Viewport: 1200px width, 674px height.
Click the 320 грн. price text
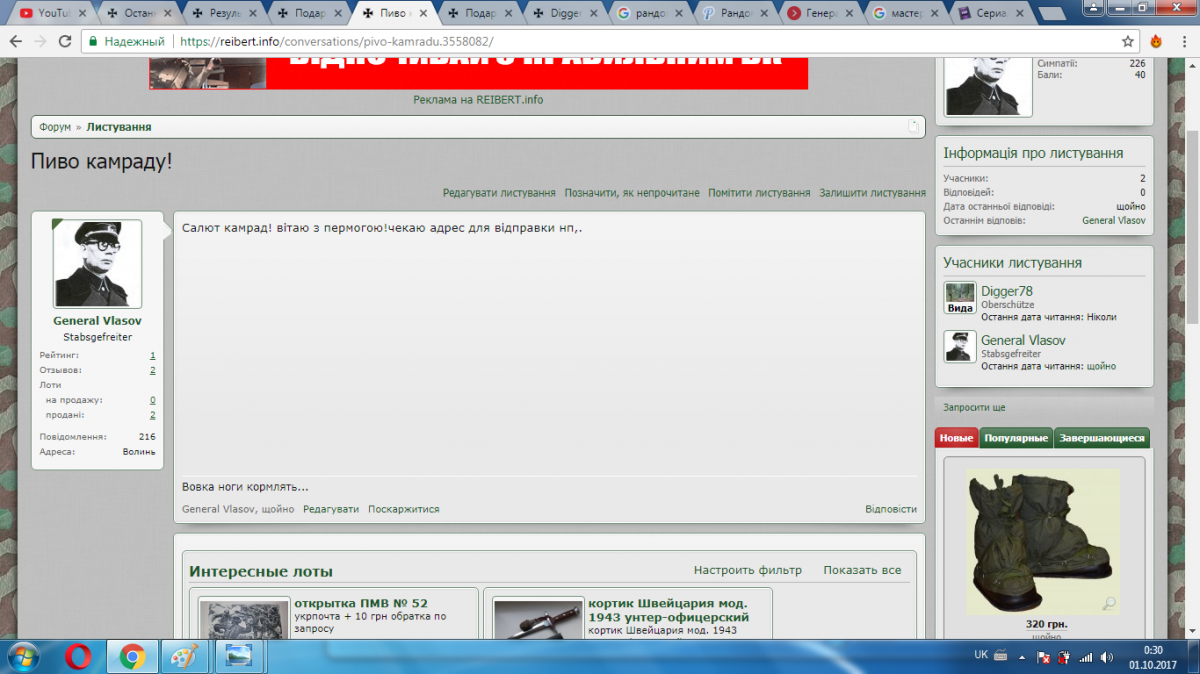pyautogui.click(x=1046, y=624)
